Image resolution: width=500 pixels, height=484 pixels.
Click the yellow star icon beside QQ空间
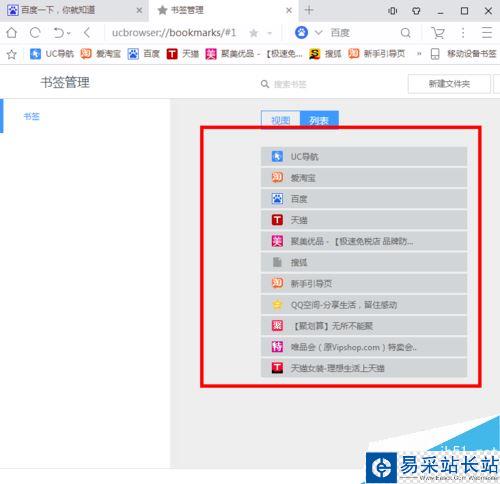[277, 305]
